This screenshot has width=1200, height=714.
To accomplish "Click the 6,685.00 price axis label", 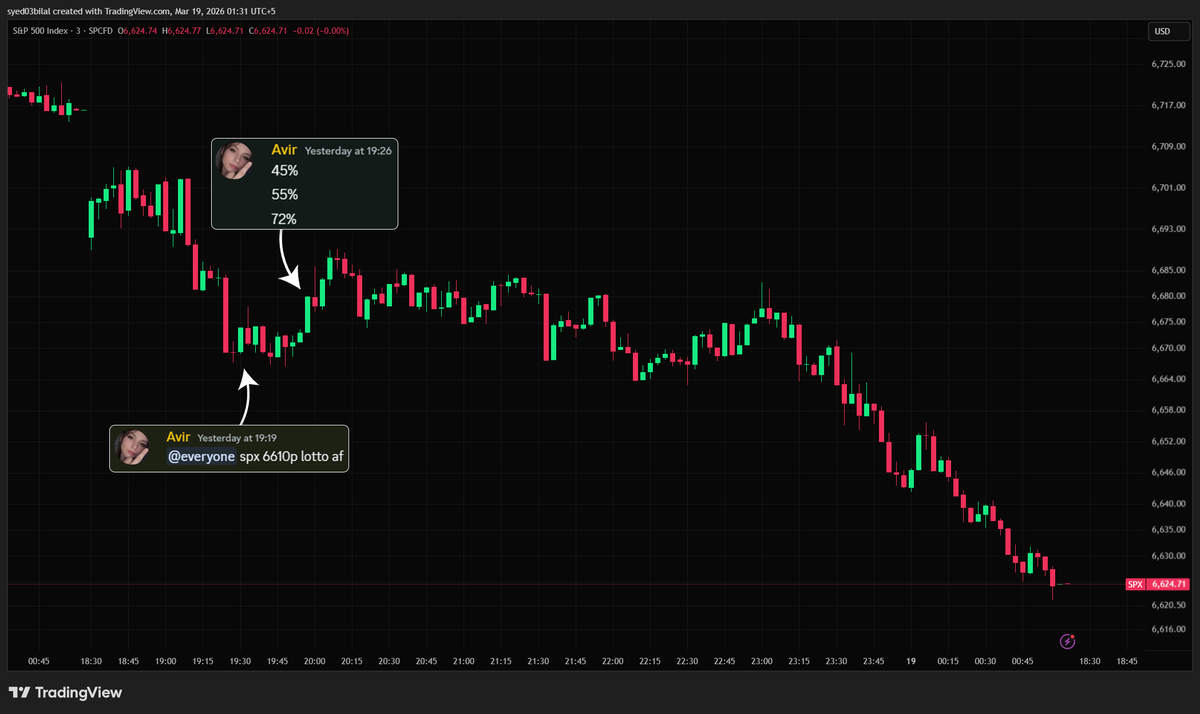I will click(x=1168, y=270).
